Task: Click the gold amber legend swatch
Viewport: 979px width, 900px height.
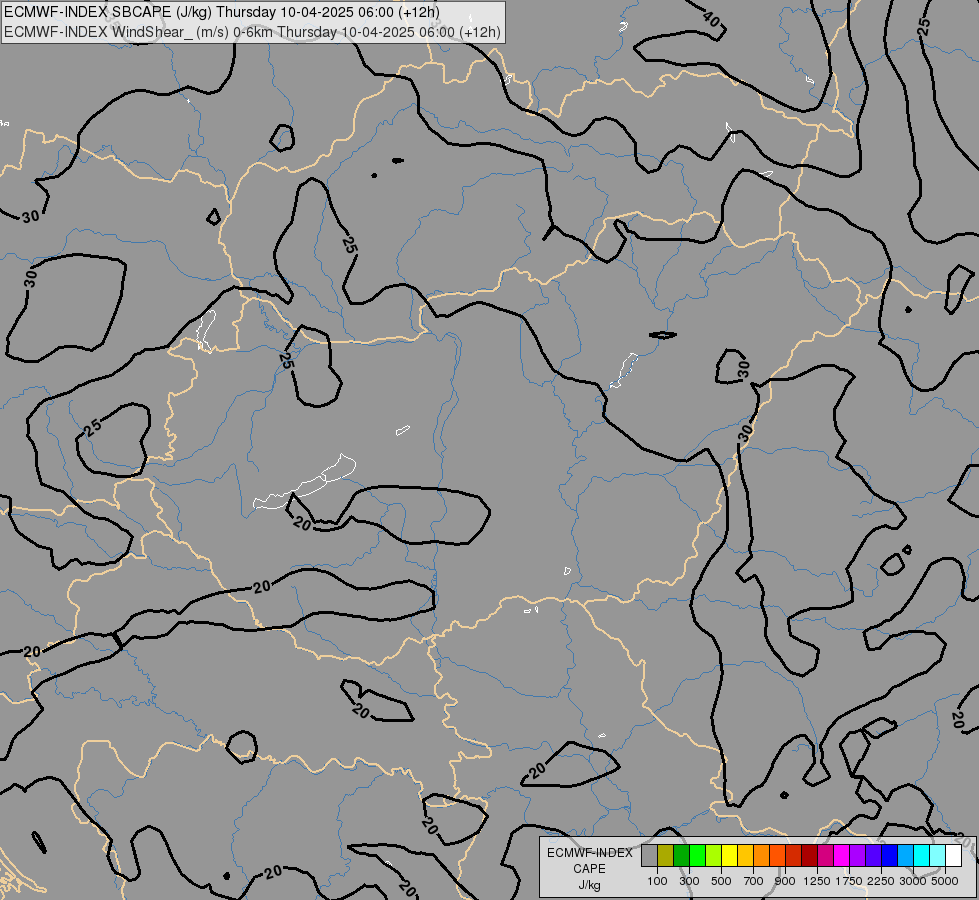Action: tap(745, 856)
